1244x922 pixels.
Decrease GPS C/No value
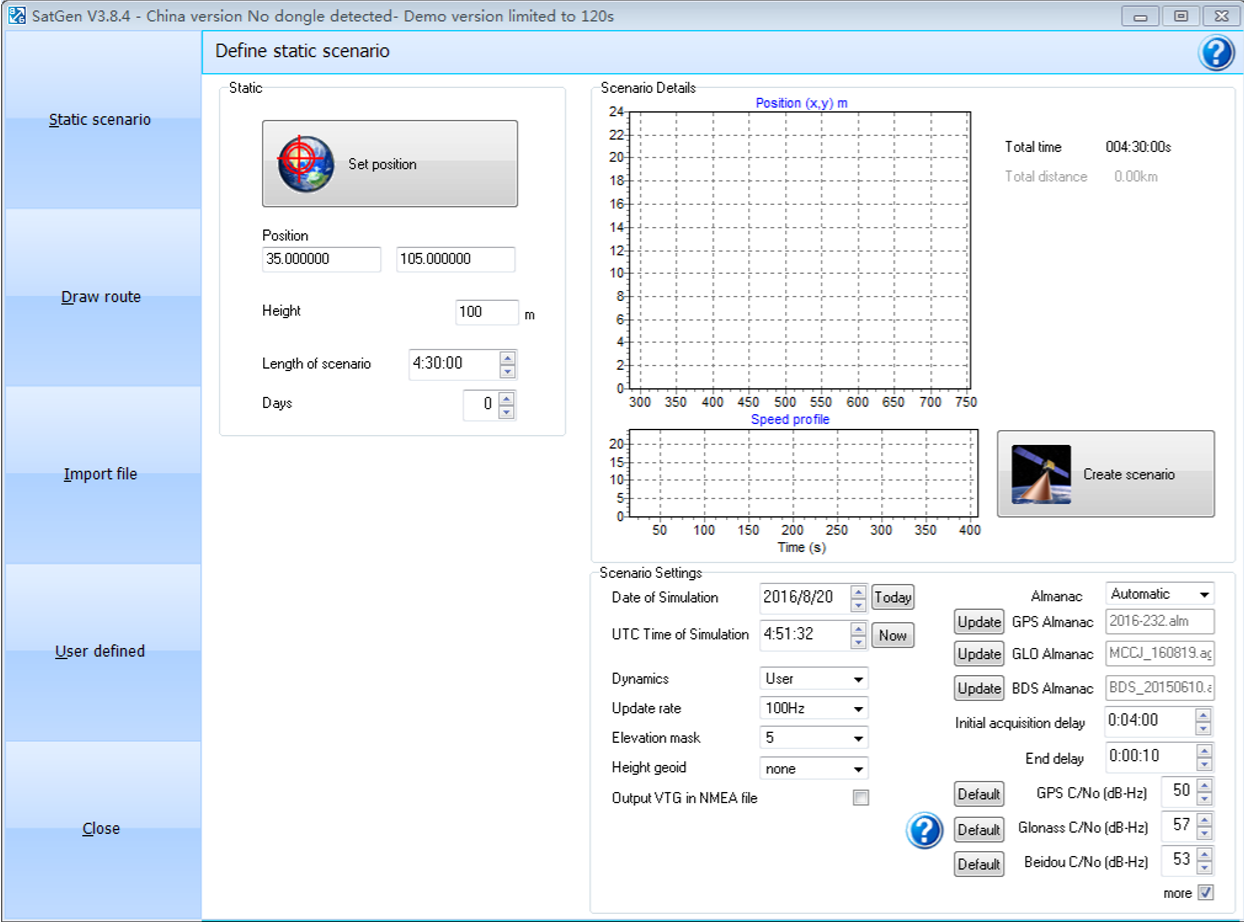(x=1204, y=799)
